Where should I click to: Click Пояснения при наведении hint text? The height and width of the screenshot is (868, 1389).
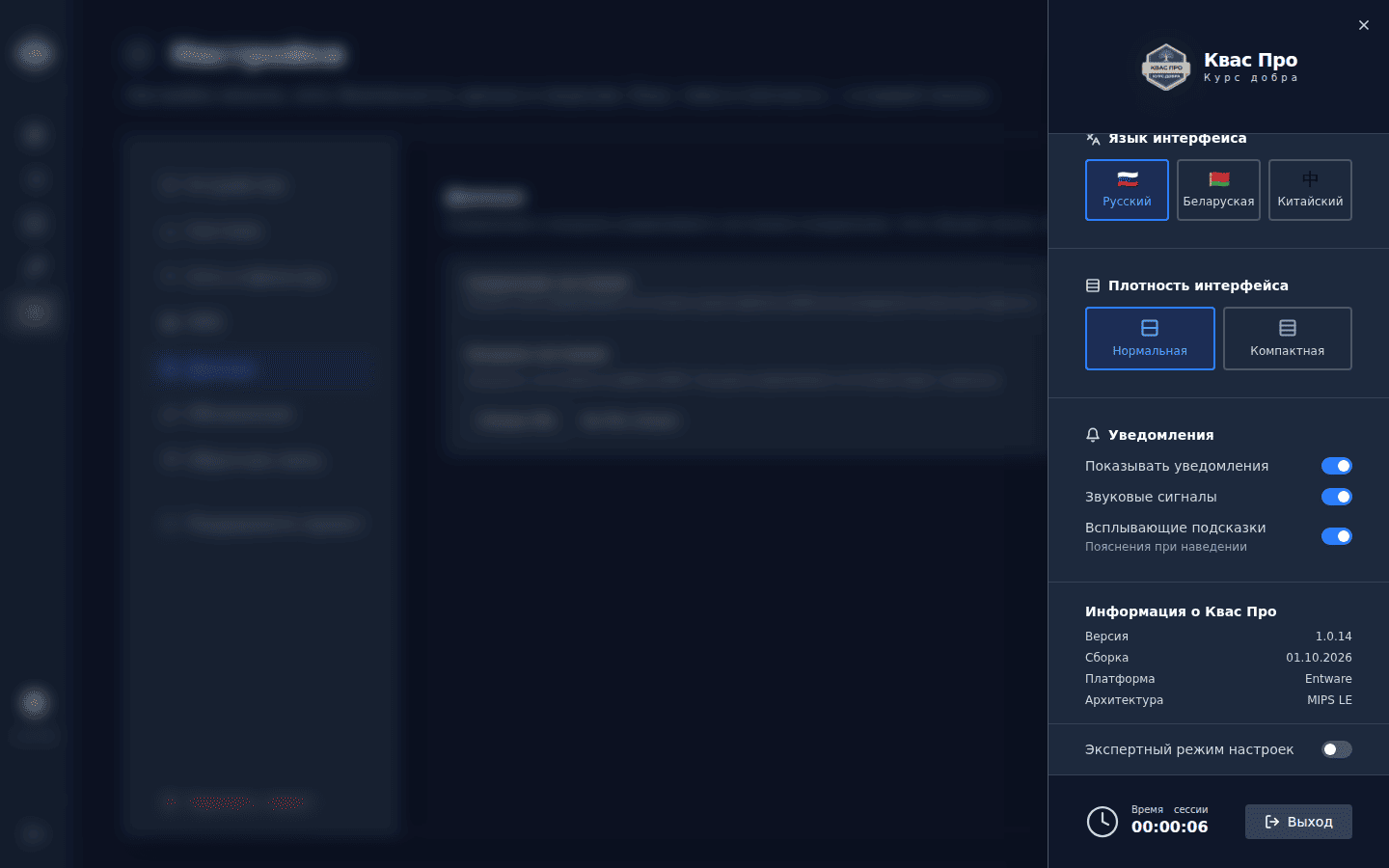[x=1166, y=547]
